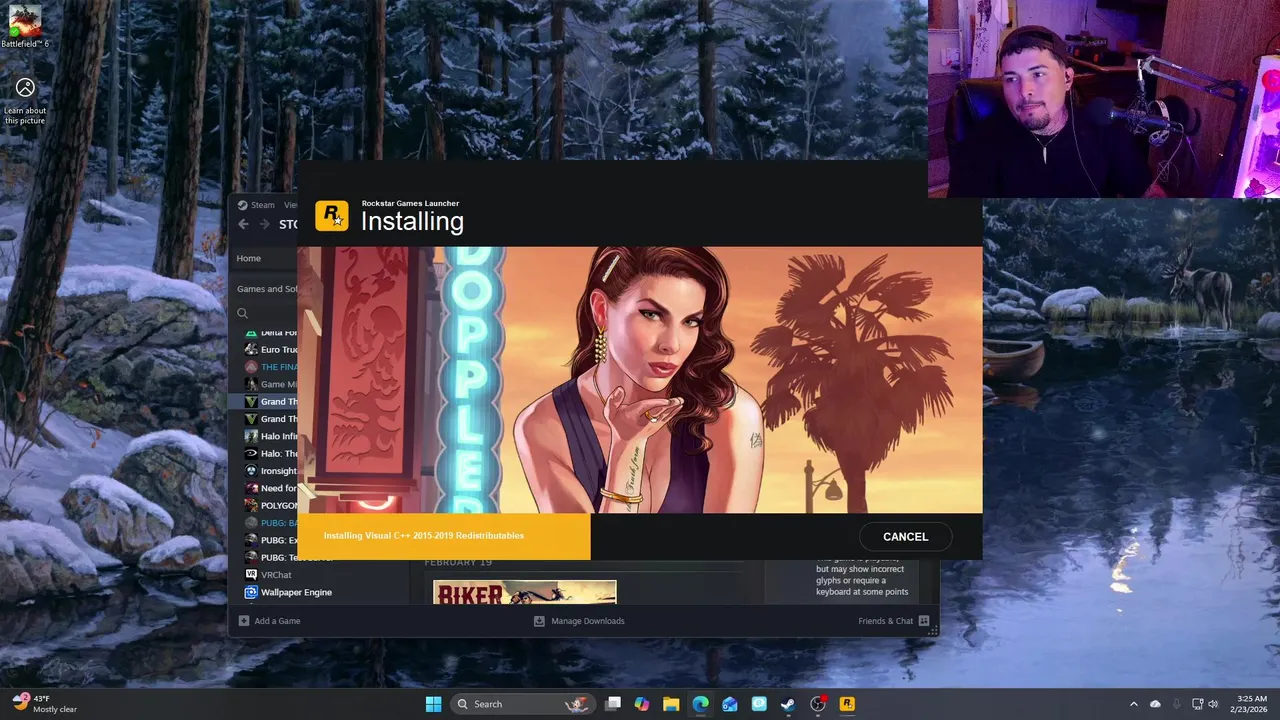Image resolution: width=1280 pixels, height=720 pixels.
Task: Select Delta Force icon in Steam library
Action: [251, 333]
